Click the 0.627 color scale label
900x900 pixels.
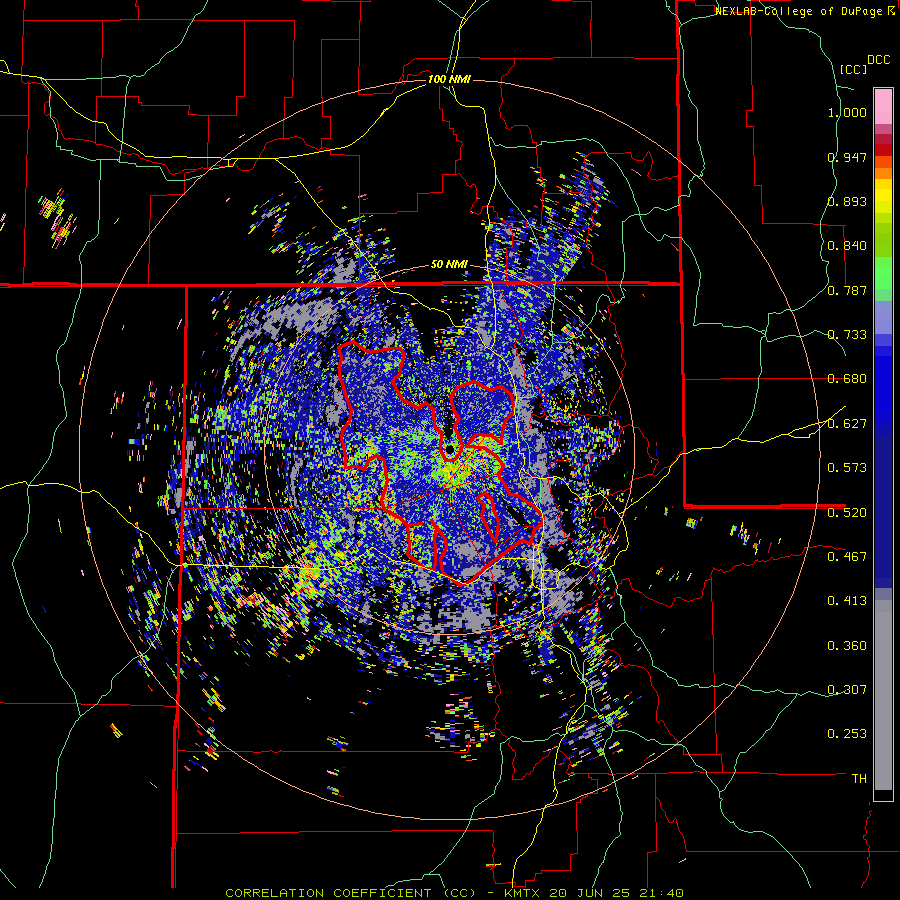(x=847, y=424)
